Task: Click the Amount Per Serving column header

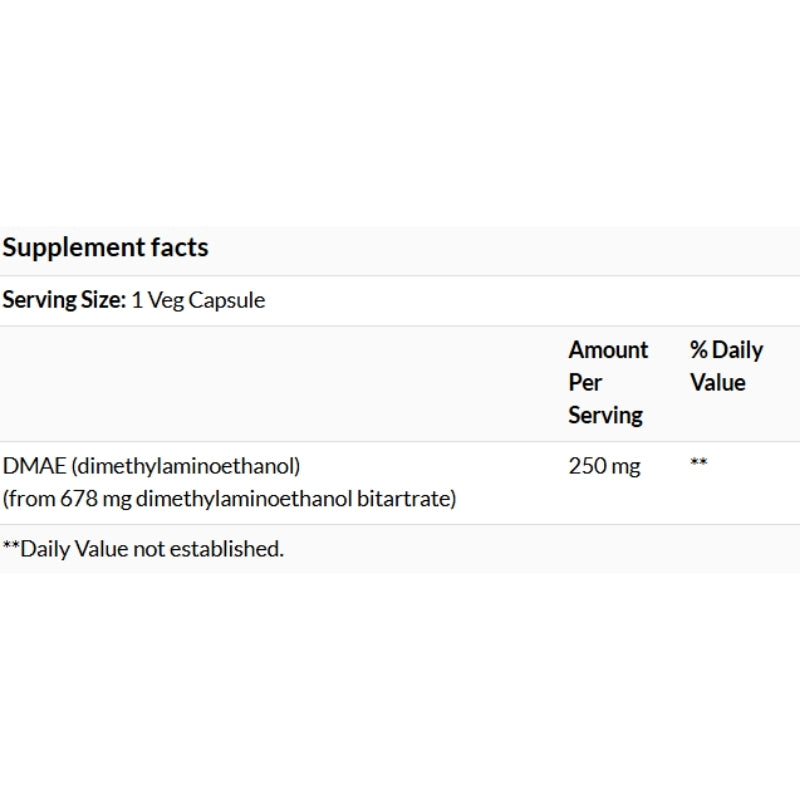Action: [608, 383]
